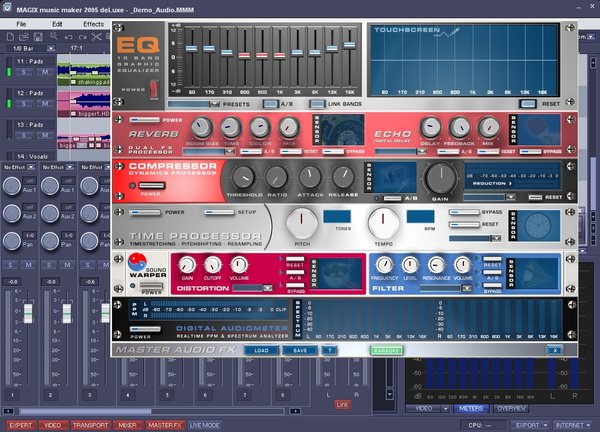Open the Reverb preset dropdown
The width and height of the screenshot is (600, 432).
pyautogui.click(x=209, y=152)
